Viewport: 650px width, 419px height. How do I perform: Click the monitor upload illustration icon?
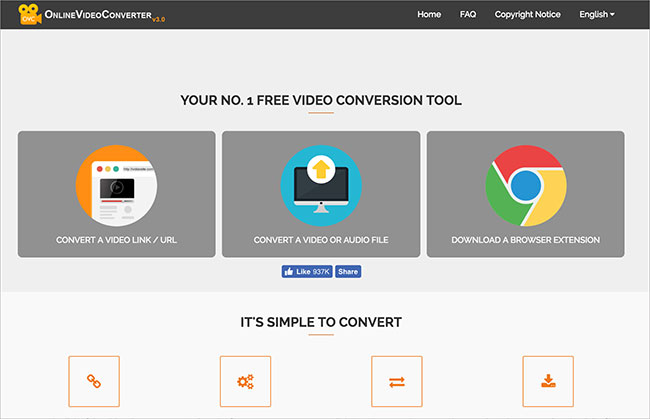click(x=321, y=185)
